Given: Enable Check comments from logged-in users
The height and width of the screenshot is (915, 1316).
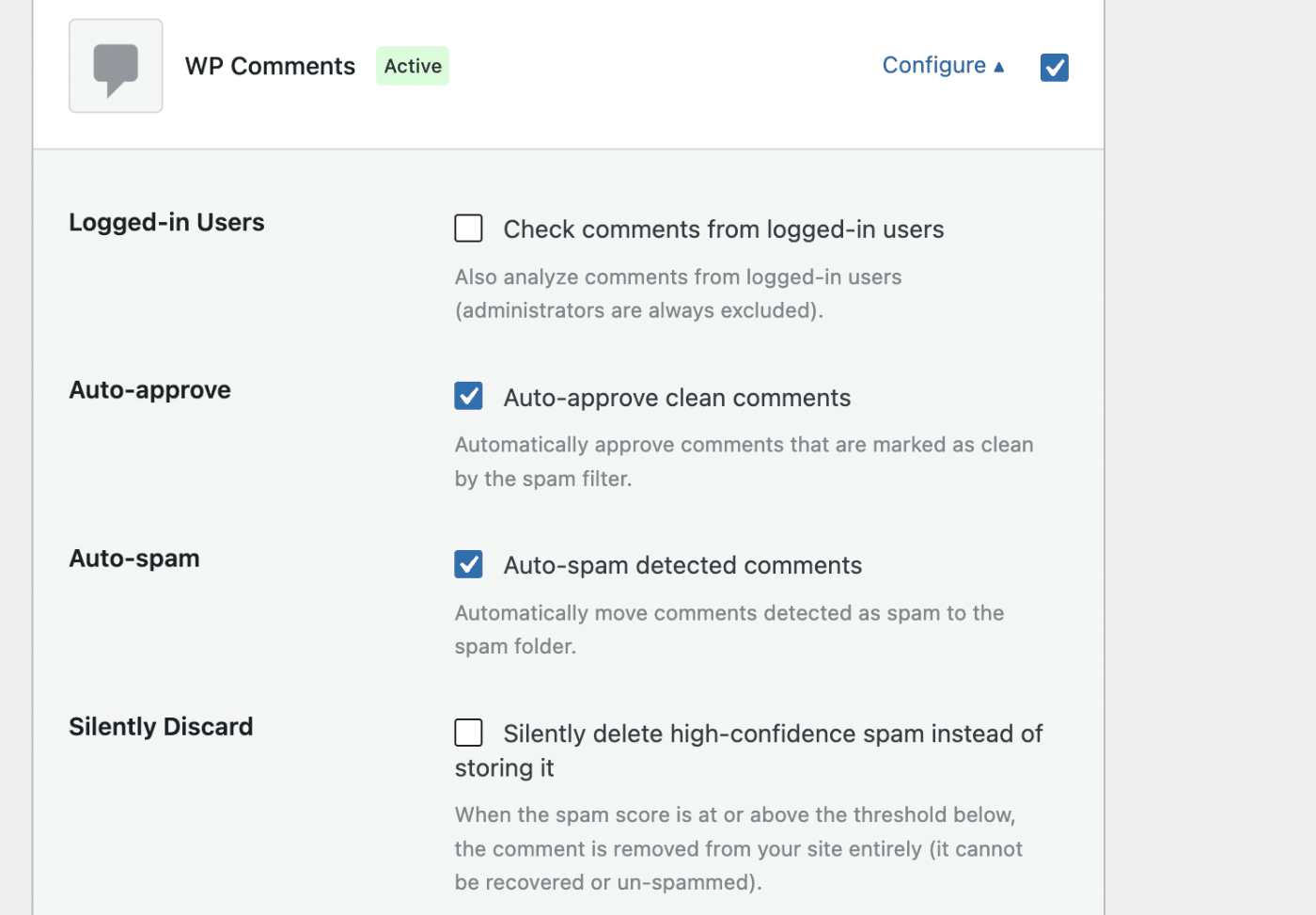Looking at the screenshot, I should click(x=468, y=229).
